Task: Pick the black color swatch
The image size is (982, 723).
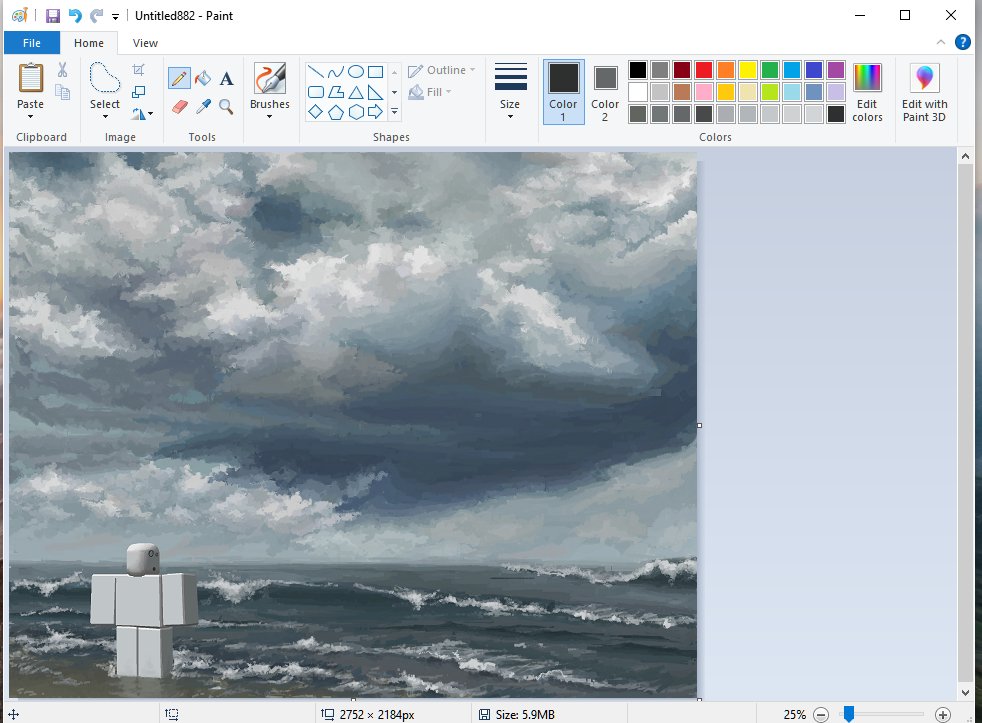Action: (x=638, y=70)
